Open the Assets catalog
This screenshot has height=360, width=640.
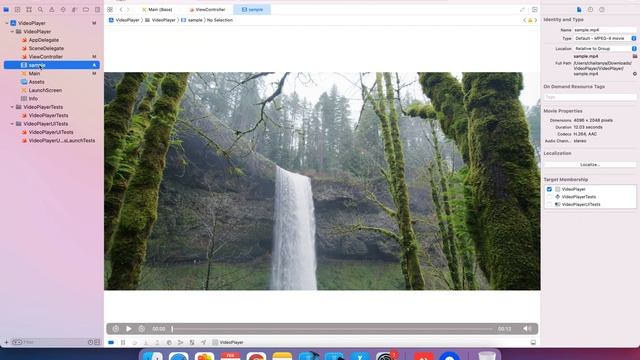(36, 82)
